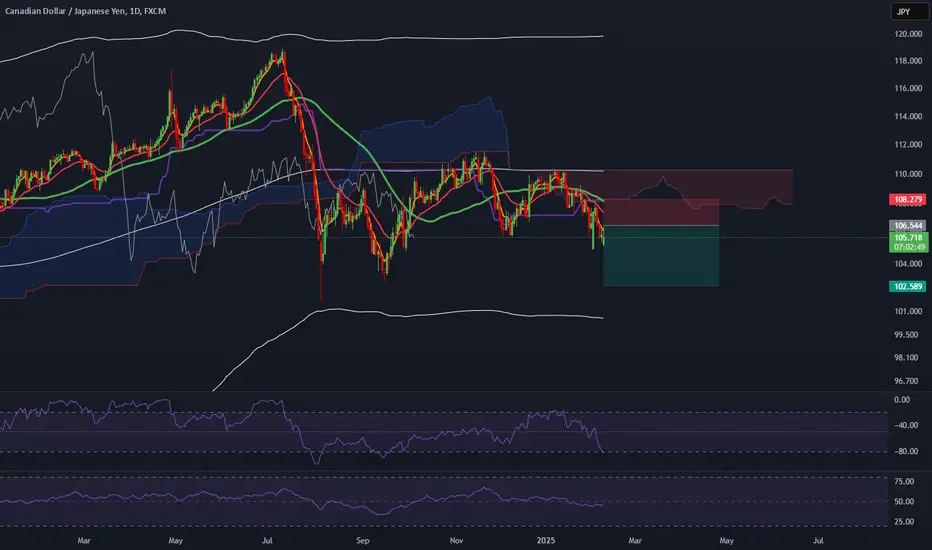Click the 114.000 price axis value

908,117
